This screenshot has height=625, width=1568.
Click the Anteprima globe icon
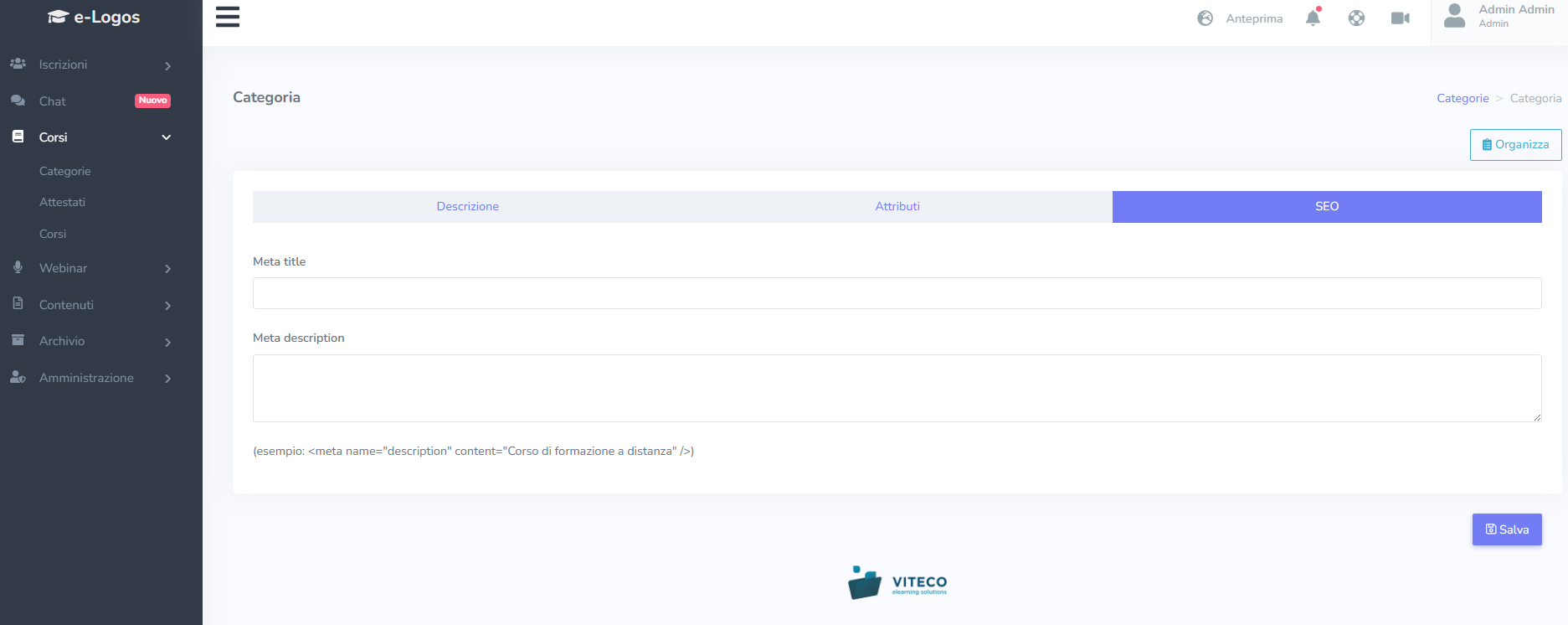(x=1205, y=18)
